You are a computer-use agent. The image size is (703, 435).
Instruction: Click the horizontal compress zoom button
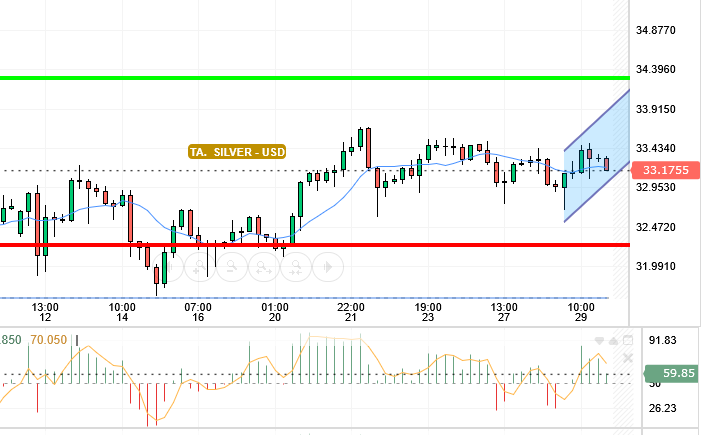tap(296, 267)
